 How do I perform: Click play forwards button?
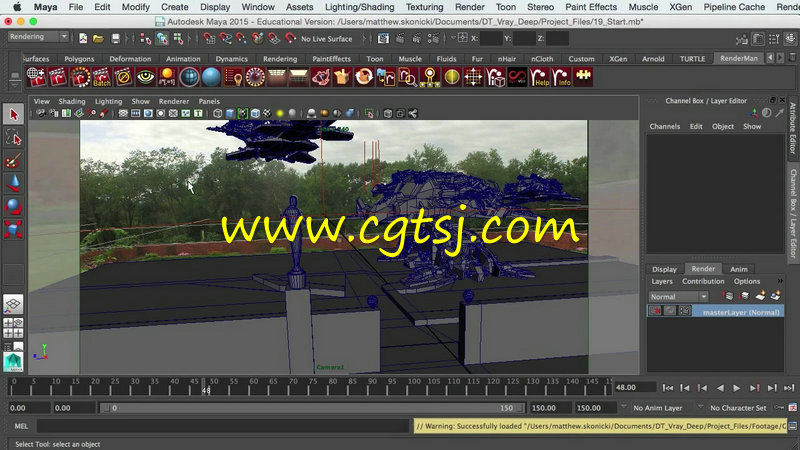pyautogui.click(x=736, y=388)
